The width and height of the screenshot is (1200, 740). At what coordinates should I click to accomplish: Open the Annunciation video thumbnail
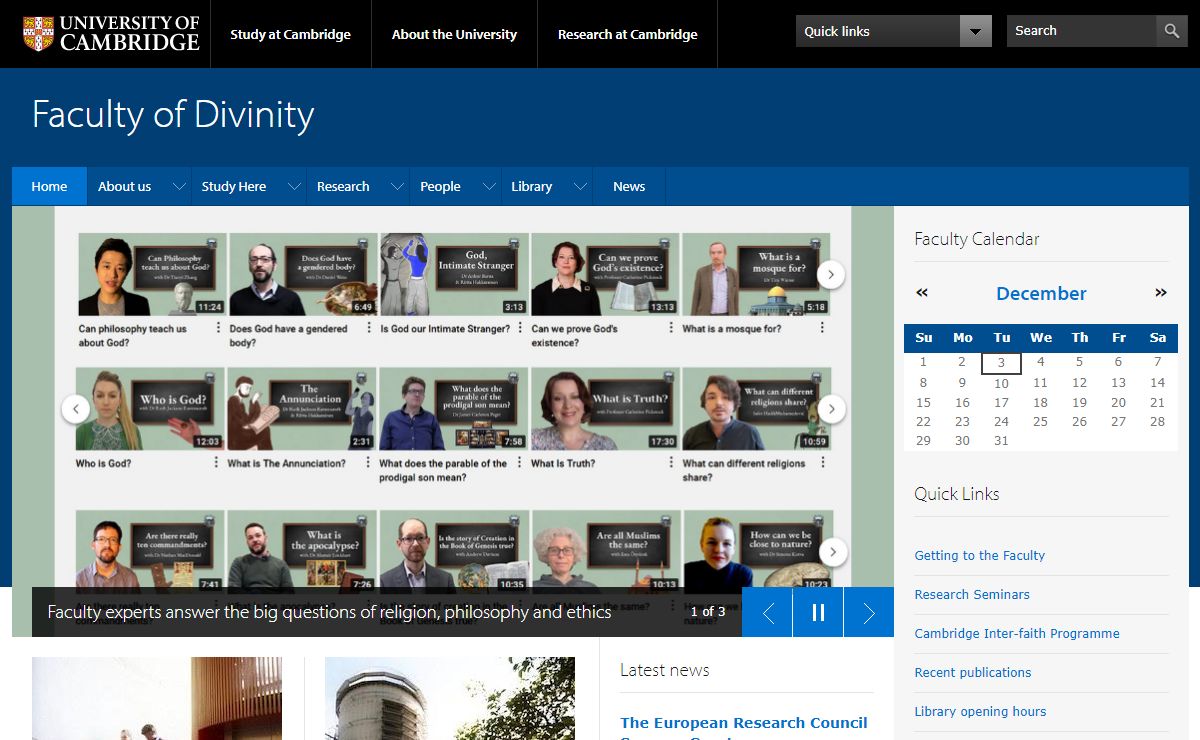[x=301, y=409]
